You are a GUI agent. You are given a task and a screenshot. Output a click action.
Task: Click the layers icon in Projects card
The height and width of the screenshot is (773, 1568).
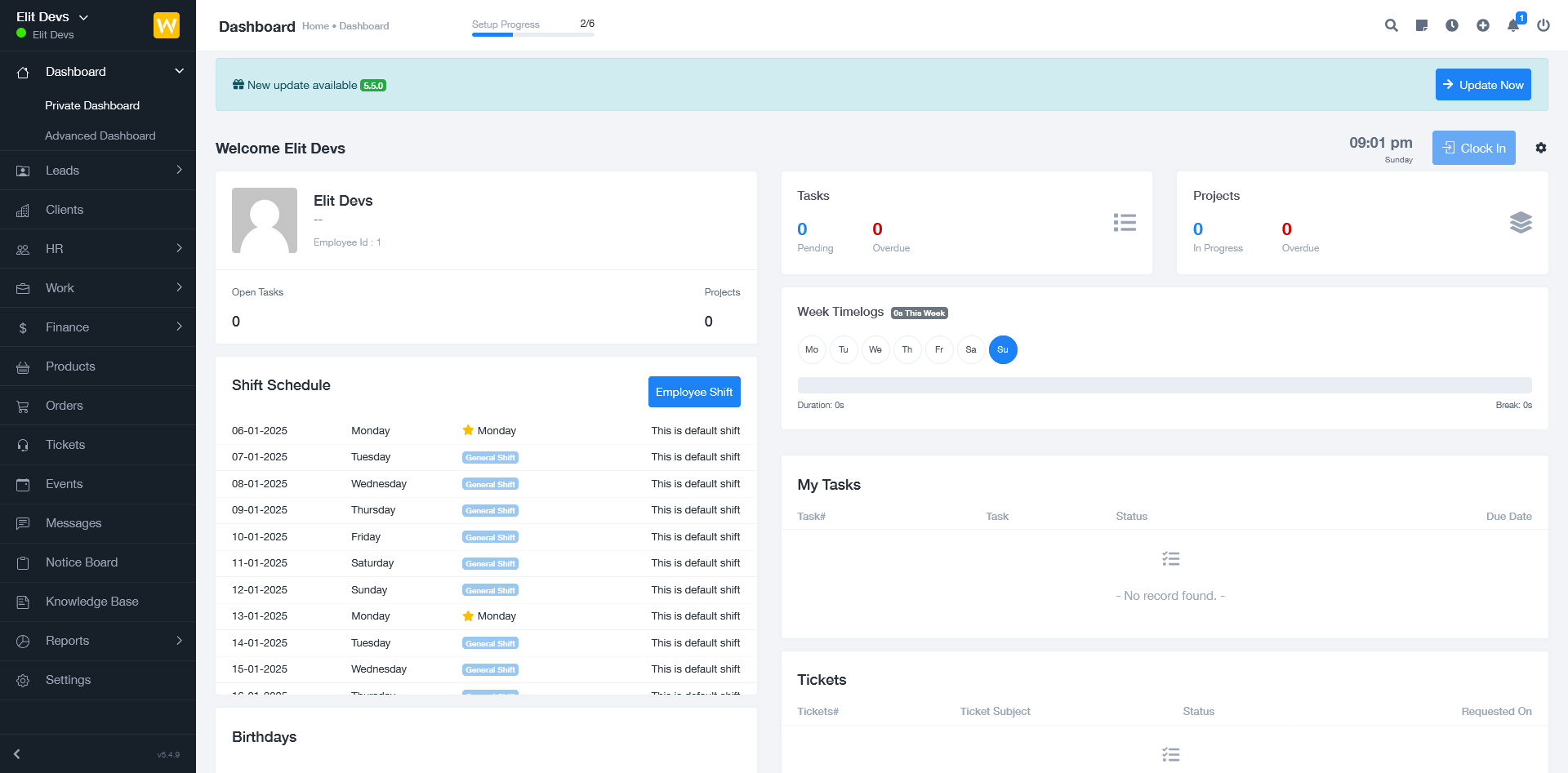[1521, 222]
